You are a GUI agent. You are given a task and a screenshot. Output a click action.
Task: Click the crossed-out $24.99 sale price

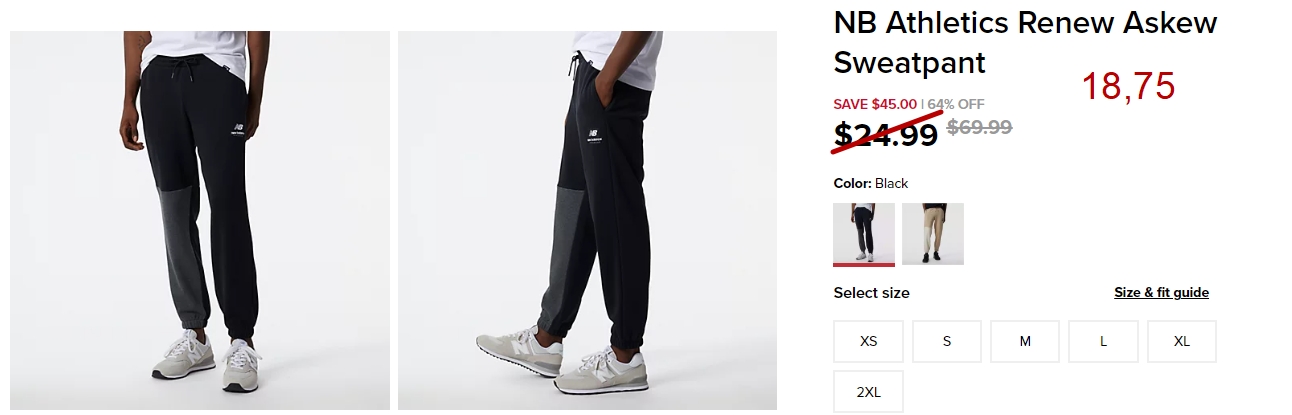coord(886,133)
